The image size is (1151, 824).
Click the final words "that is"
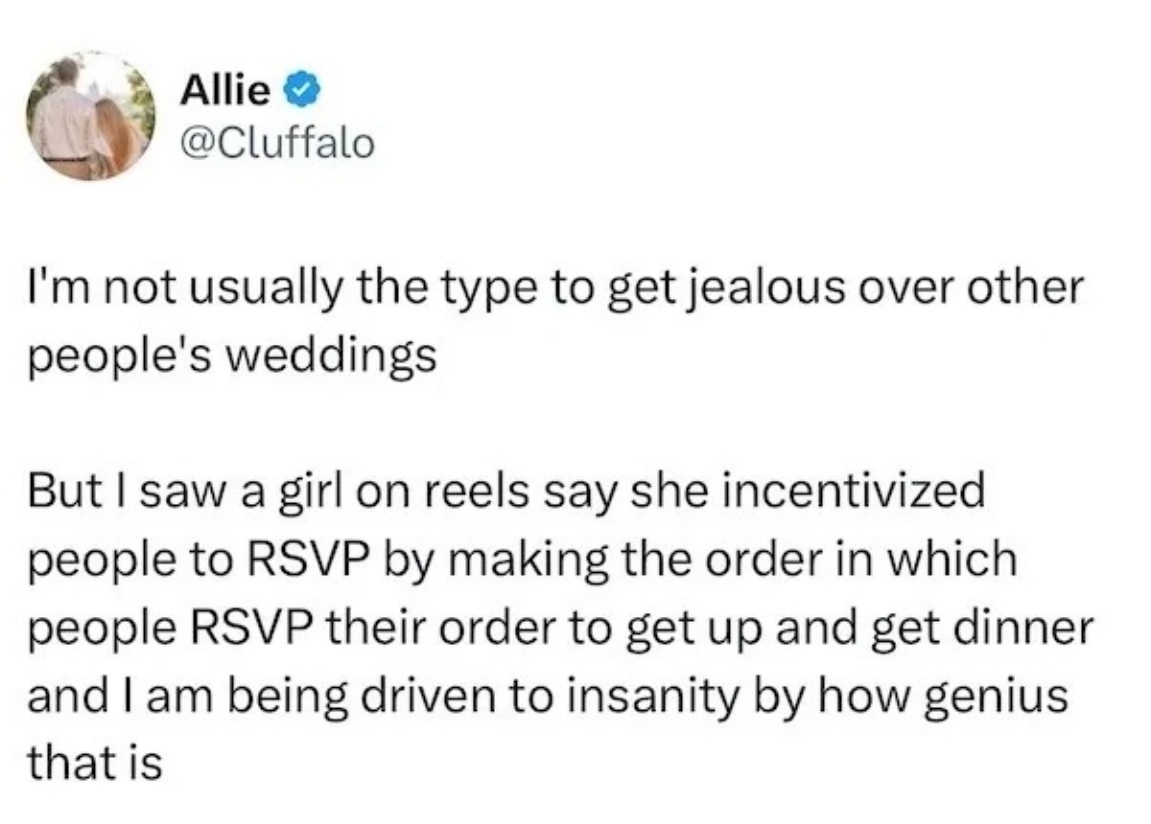tap(95, 762)
